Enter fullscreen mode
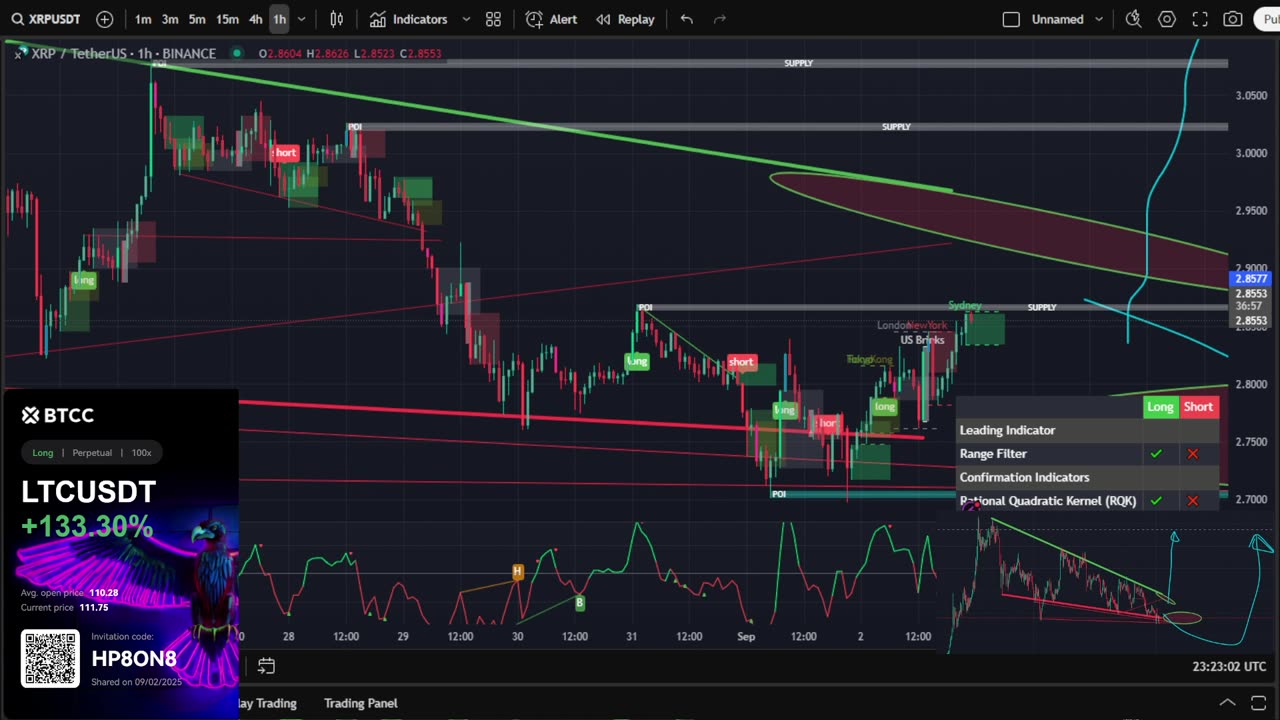This screenshot has width=1280, height=720. (x=1200, y=19)
